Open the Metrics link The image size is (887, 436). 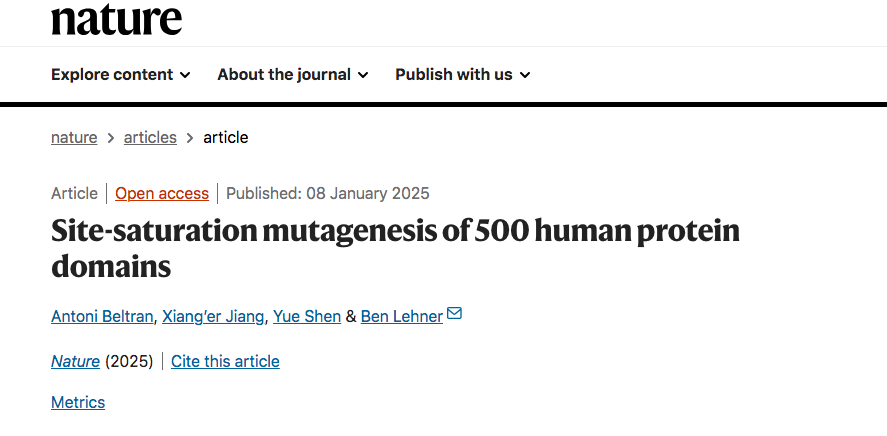click(x=78, y=403)
